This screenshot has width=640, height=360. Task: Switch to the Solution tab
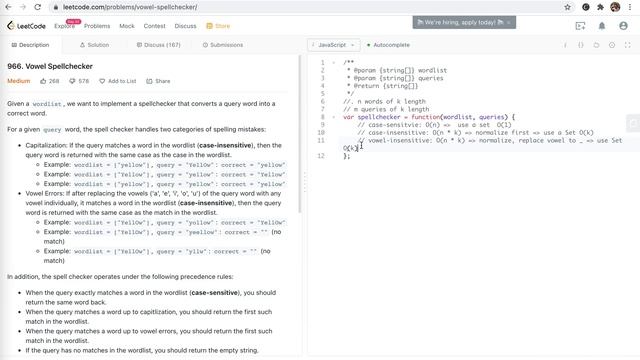94,45
